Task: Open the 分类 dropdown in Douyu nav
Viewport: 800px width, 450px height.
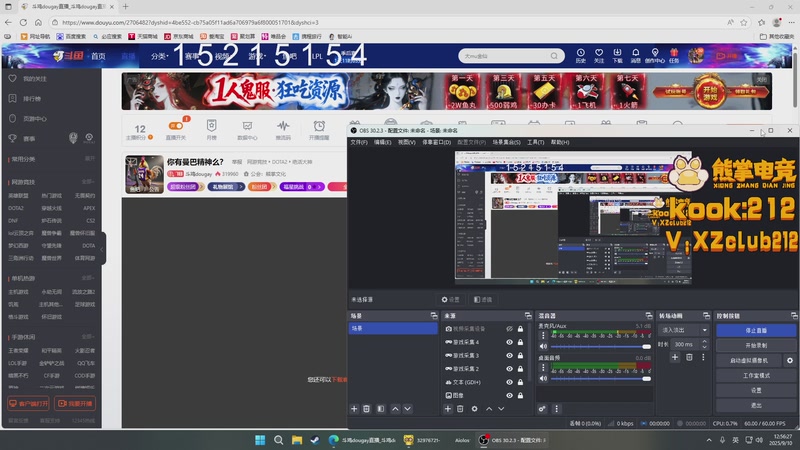Action: point(160,56)
